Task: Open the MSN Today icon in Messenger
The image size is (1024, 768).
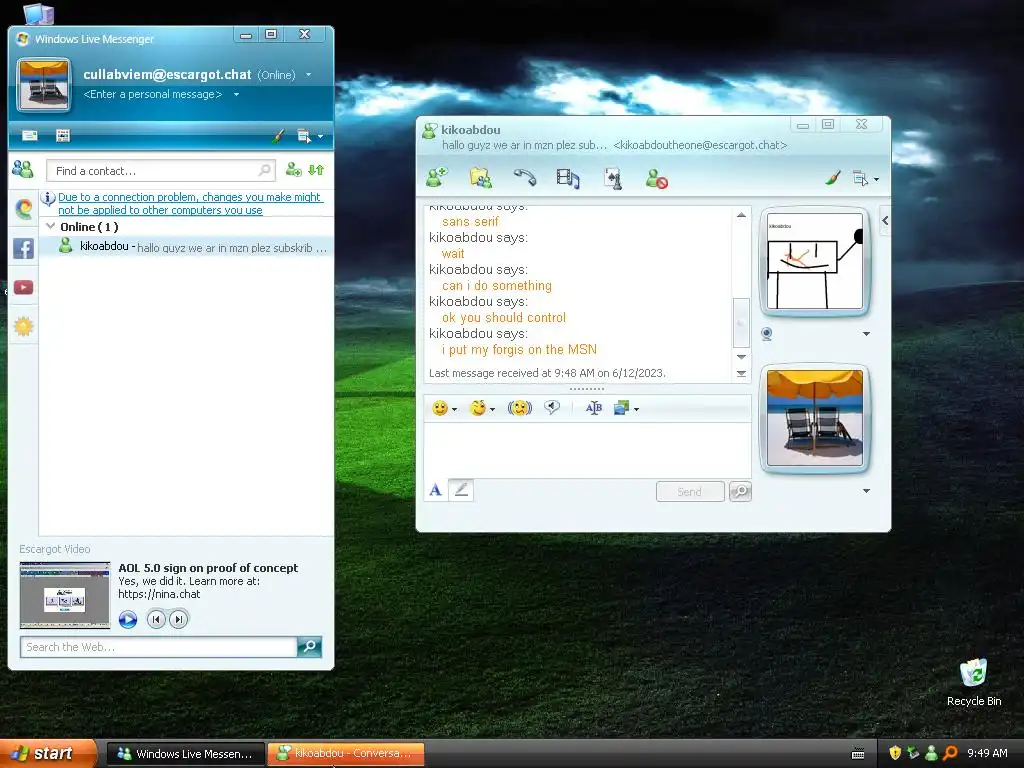Action: (x=63, y=135)
